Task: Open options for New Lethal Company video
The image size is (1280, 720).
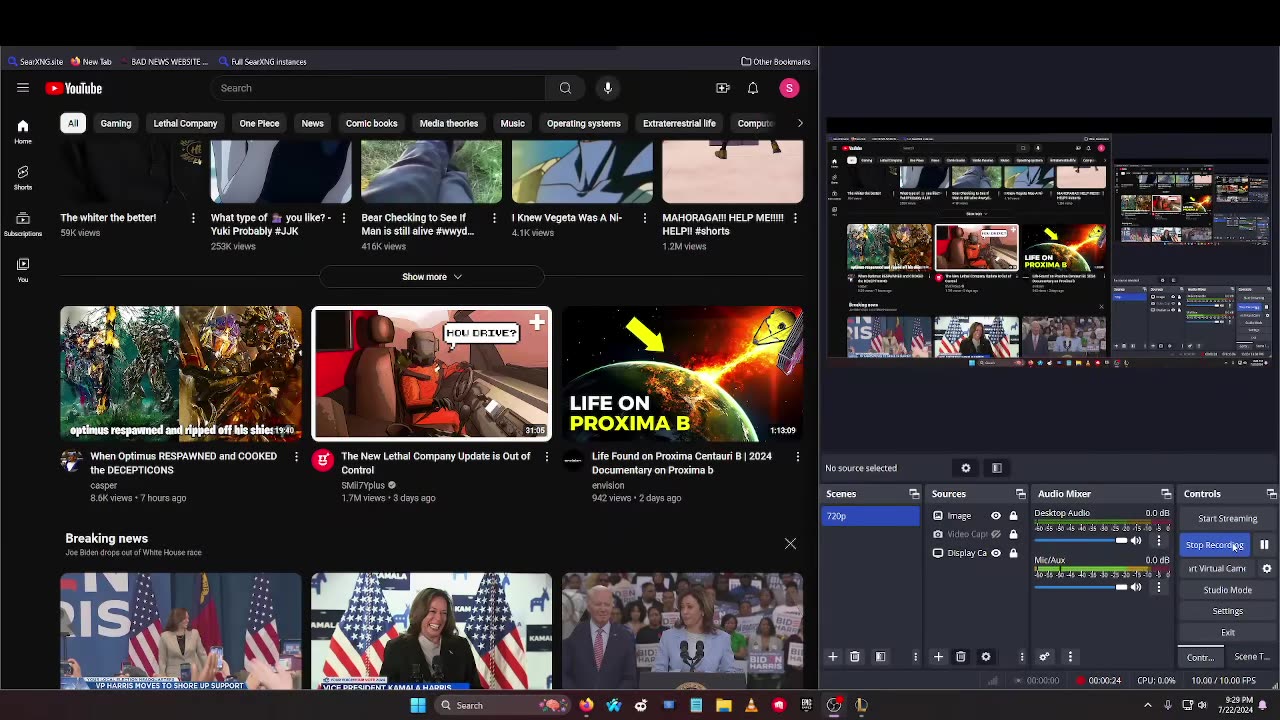Action: (x=546, y=457)
